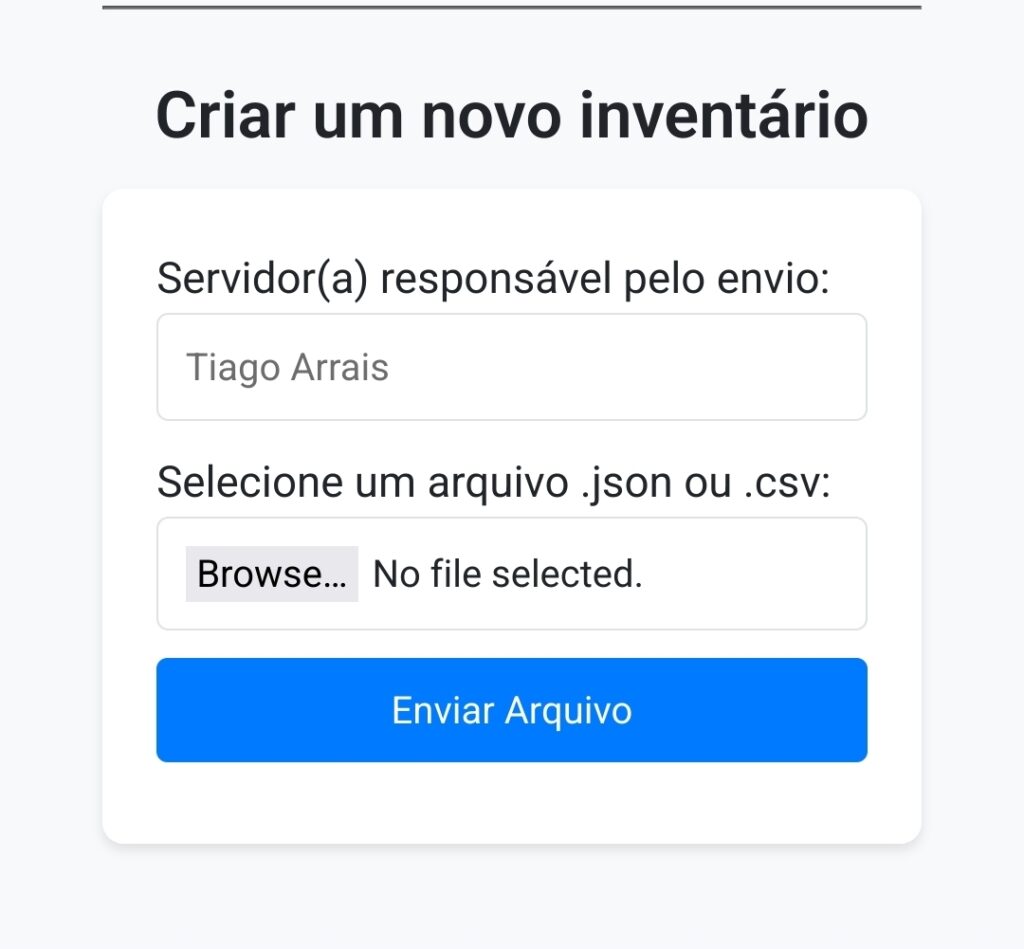Image resolution: width=1024 pixels, height=949 pixels.
Task: Click the "Servidor(a) responsável pelo envio:" label
Action: [493, 278]
